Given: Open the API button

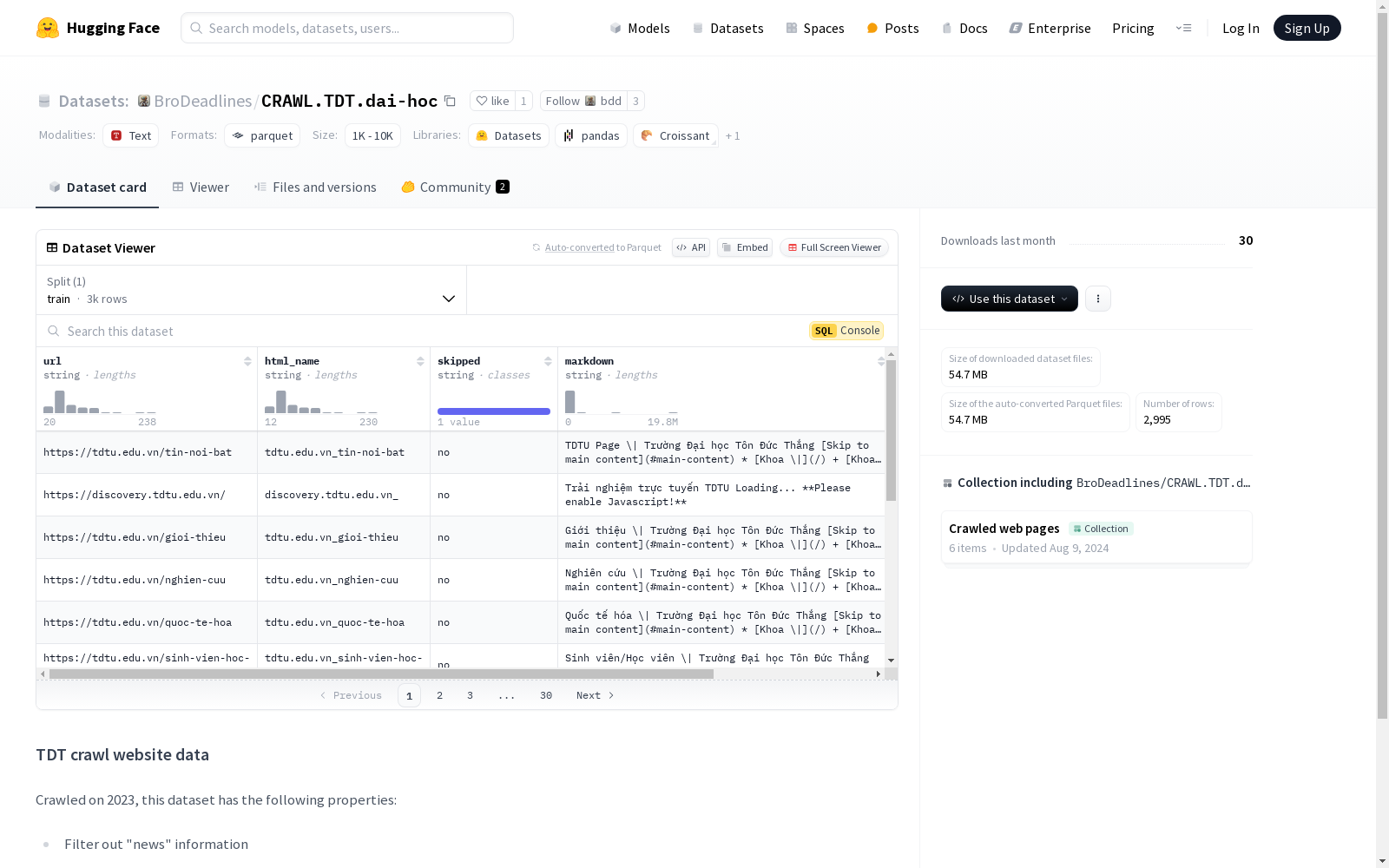Looking at the screenshot, I should pyautogui.click(x=691, y=247).
